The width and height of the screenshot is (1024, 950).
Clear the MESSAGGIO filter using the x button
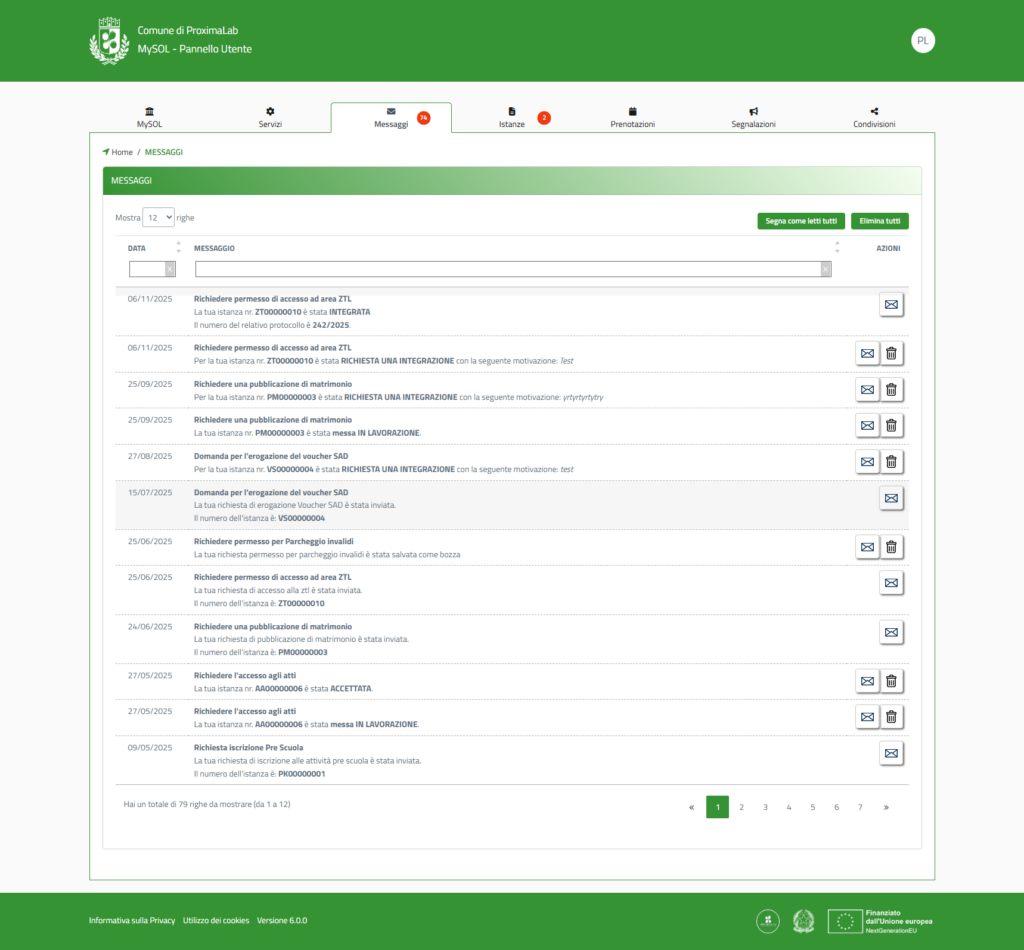point(825,269)
